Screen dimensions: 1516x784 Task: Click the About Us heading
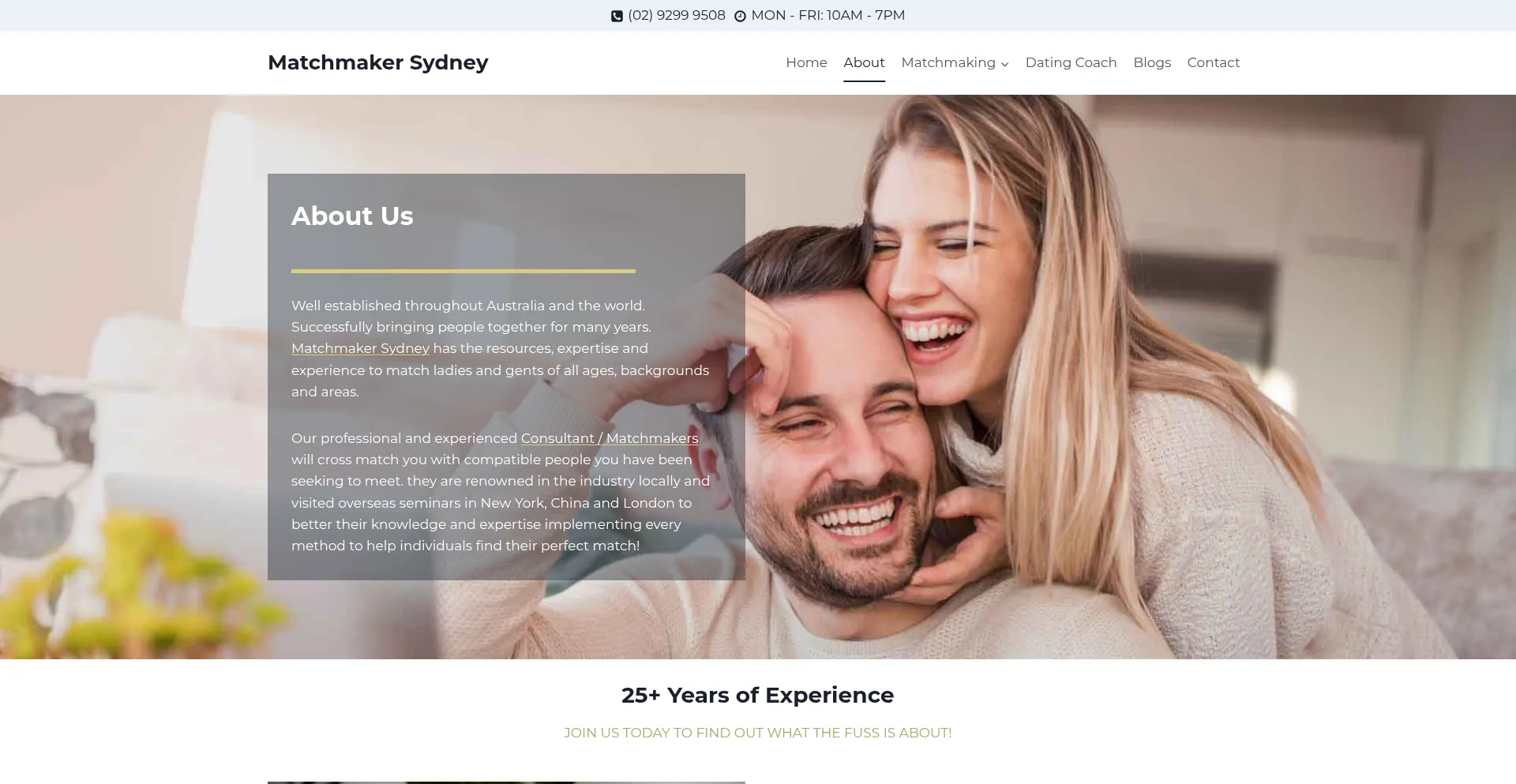[x=352, y=216]
